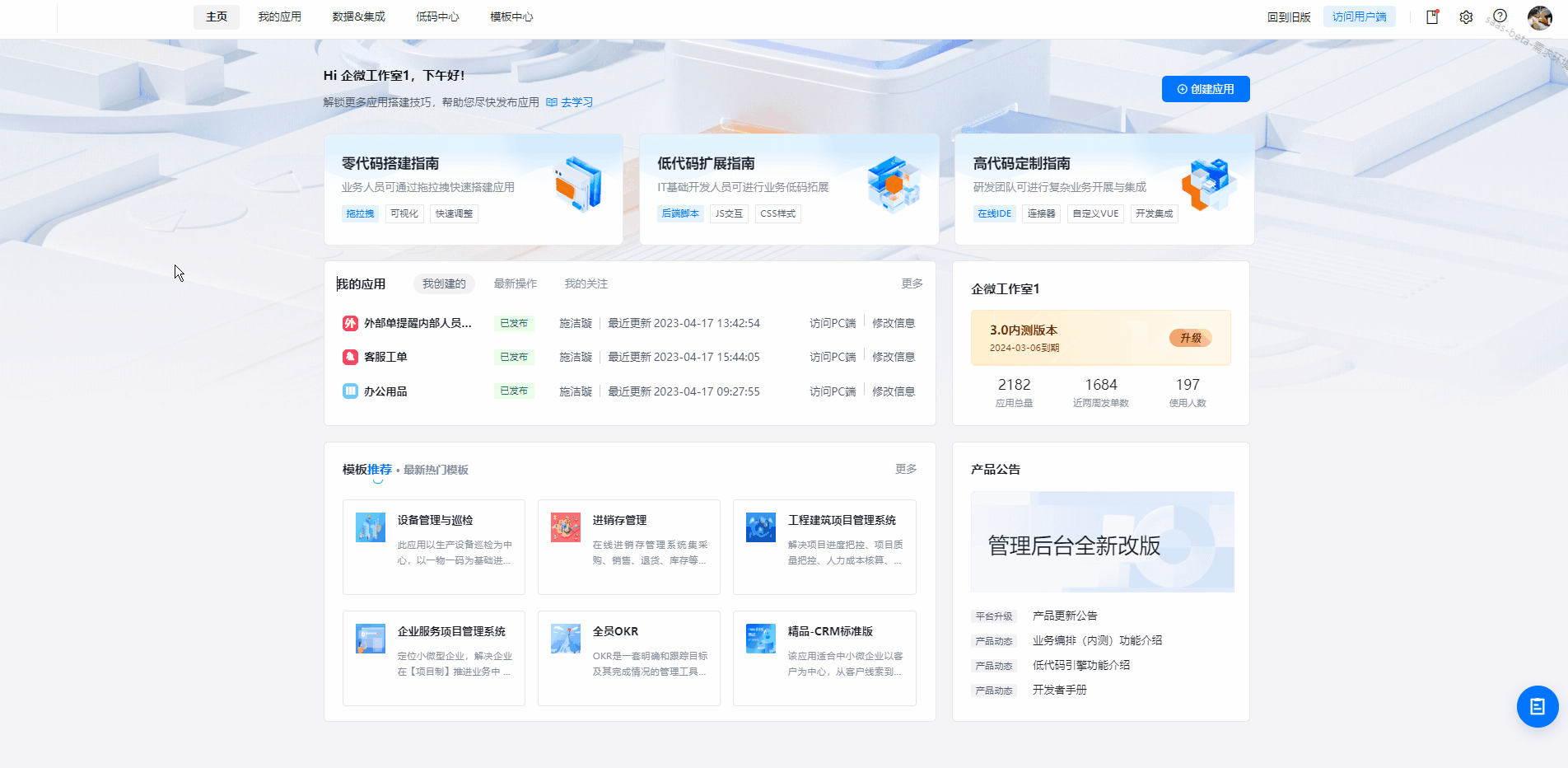This screenshot has width=1568, height=768.
Task: Click the 客服工单 app icon
Action: (x=350, y=357)
